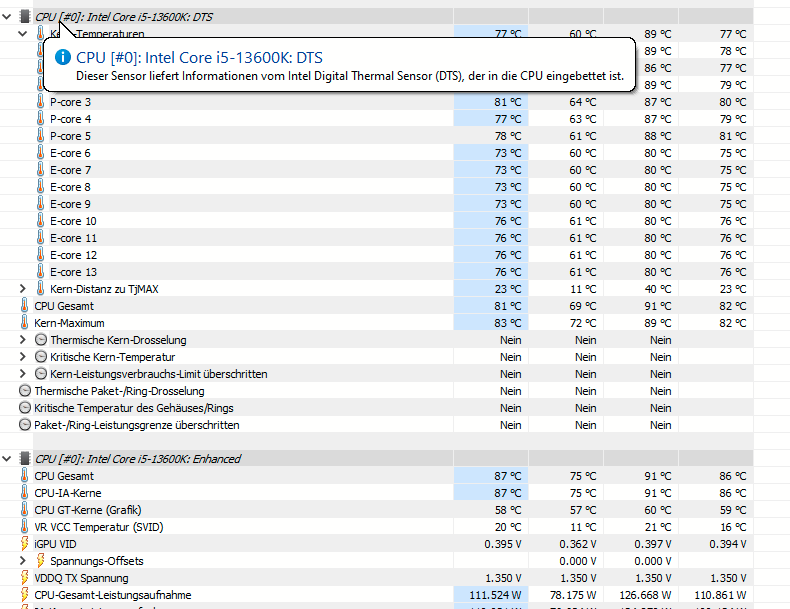The width and height of the screenshot is (790, 609).
Task: Click thermometer icon of P-core 5
Action: (x=40, y=136)
